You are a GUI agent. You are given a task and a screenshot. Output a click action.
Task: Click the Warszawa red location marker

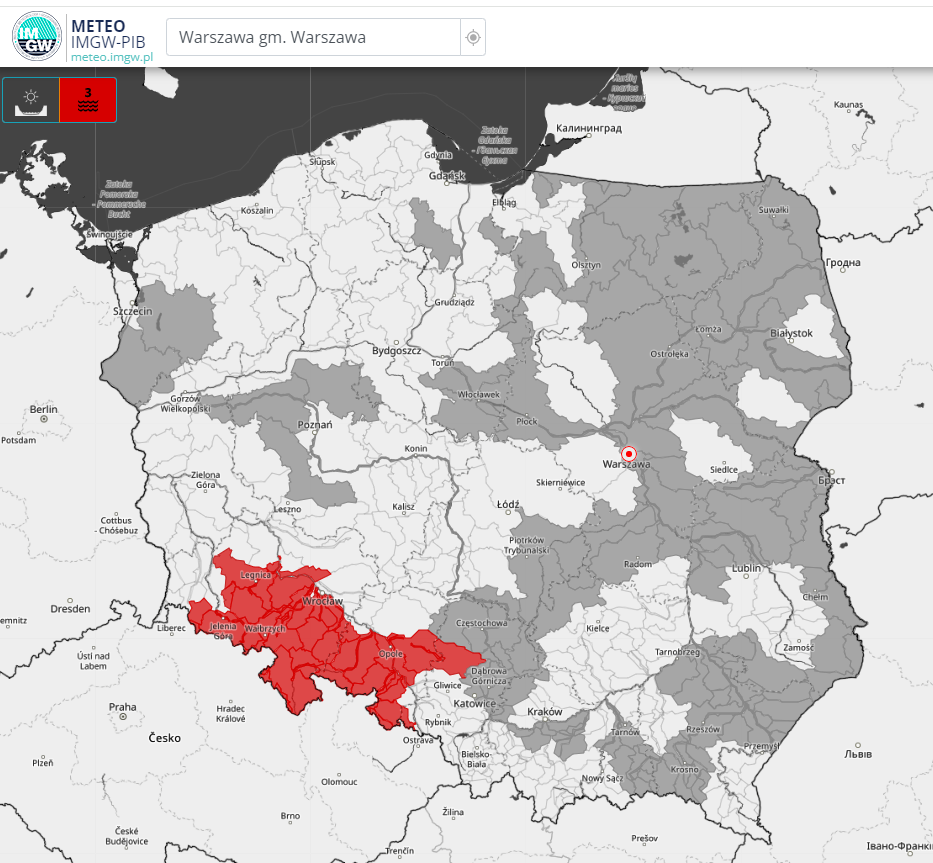629,453
